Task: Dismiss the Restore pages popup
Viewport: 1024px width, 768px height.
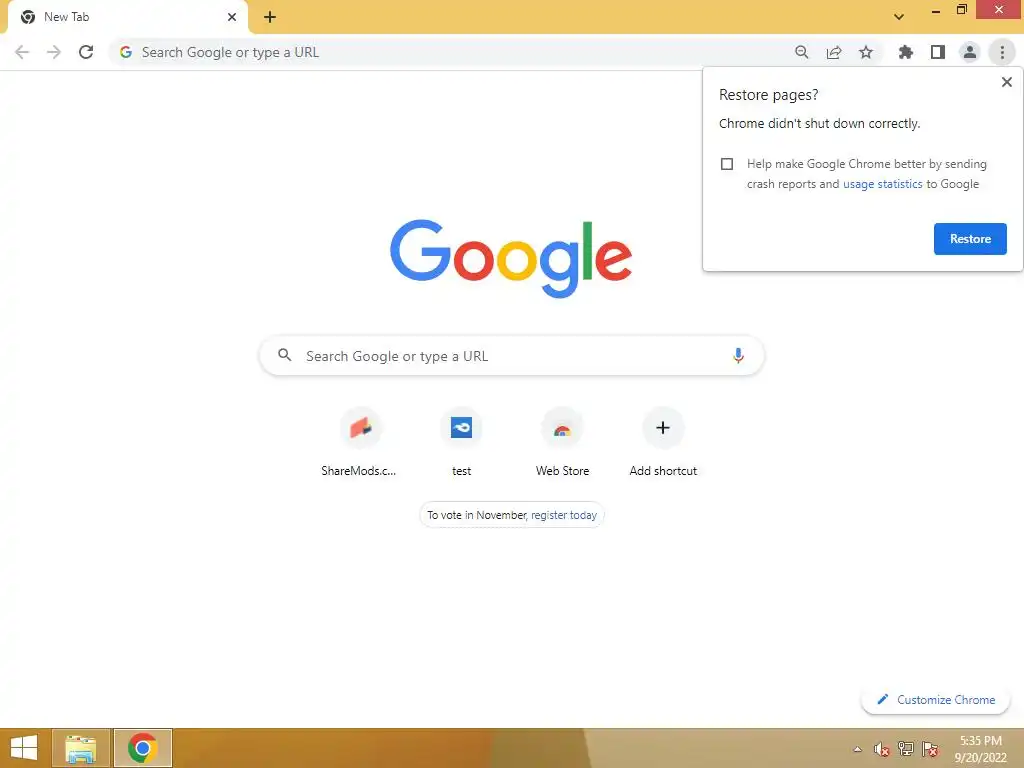Action: 1006,82
